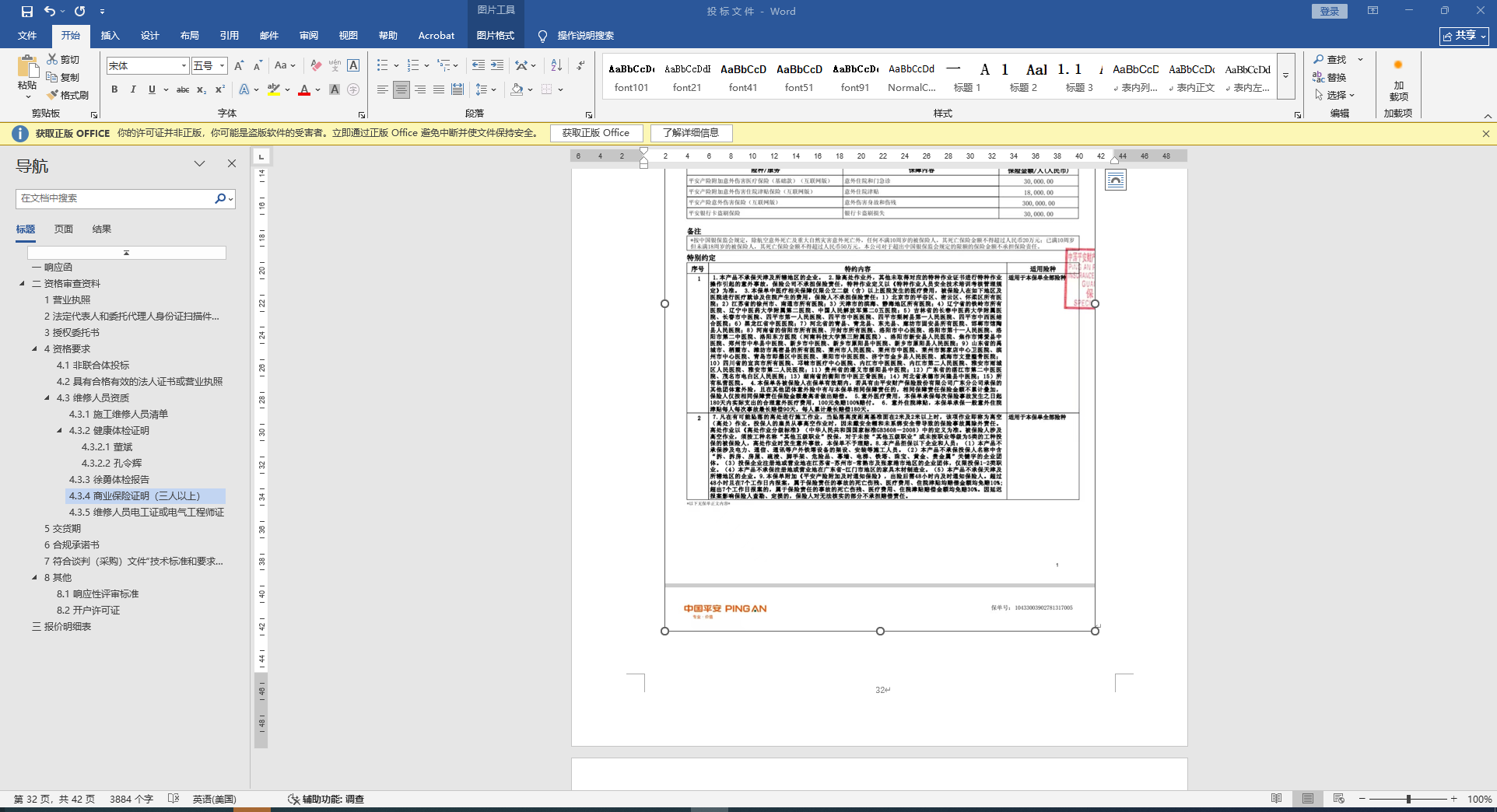Open the 插入 ribbon tab
1497x812 pixels.
110,36
